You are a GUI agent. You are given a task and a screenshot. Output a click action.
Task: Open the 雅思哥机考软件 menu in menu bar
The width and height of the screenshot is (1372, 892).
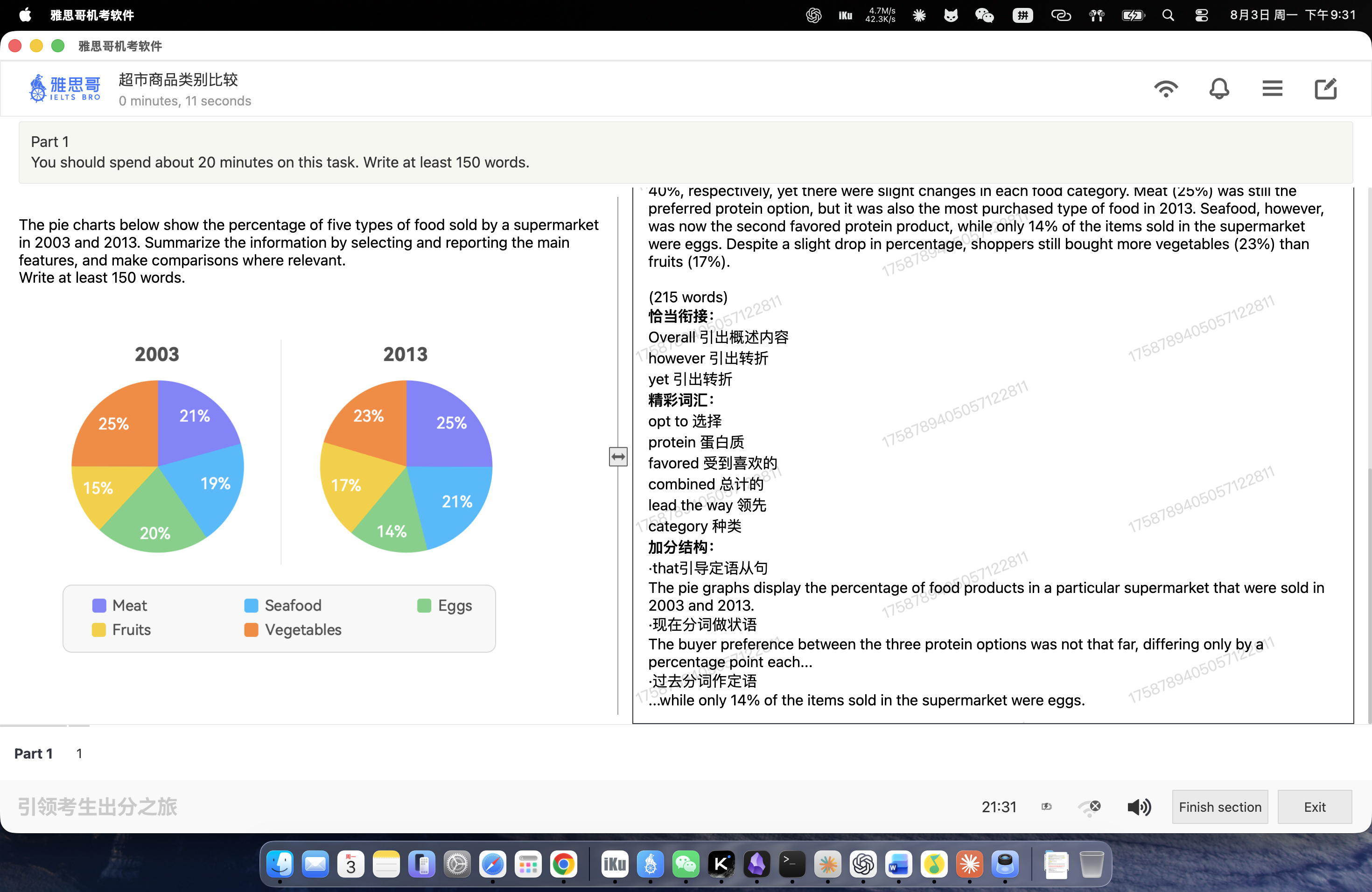[x=92, y=15]
